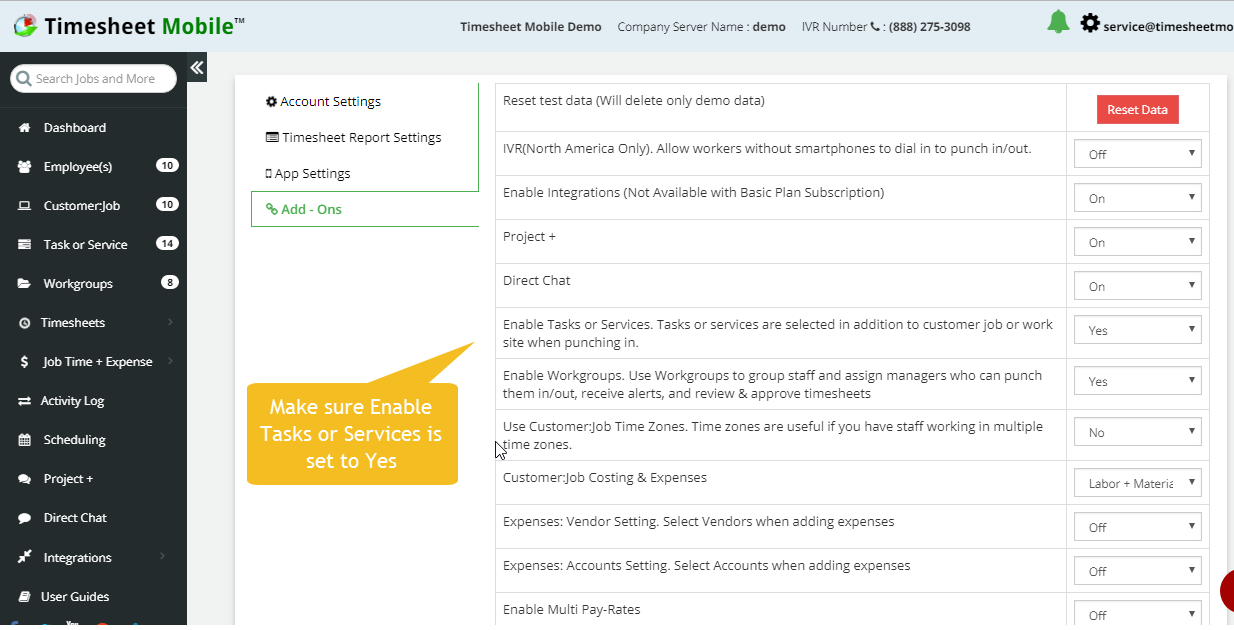The height and width of the screenshot is (630, 1234).
Task: Expand the Integrations submenu arrow
Action: coord(162,557)
